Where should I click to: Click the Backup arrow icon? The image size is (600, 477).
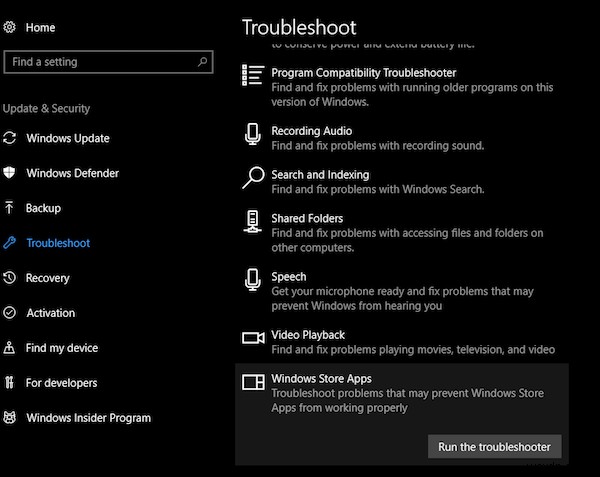(x=10, y=208)
